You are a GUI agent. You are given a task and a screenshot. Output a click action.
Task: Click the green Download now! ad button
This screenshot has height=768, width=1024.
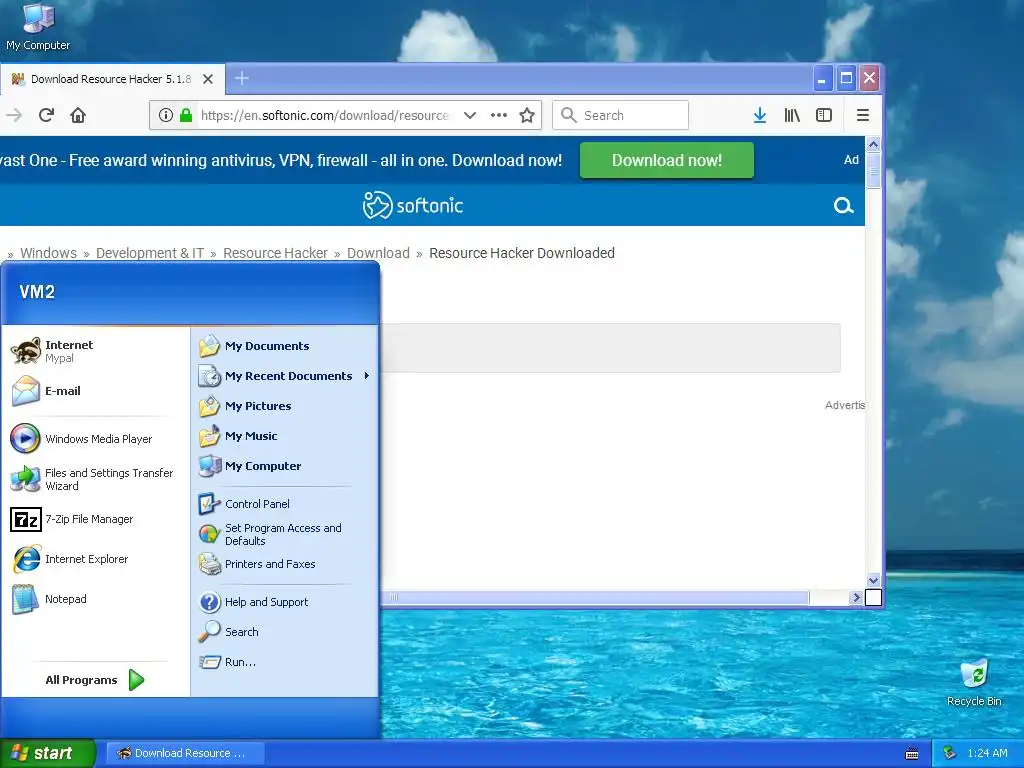tap(667, 160)
